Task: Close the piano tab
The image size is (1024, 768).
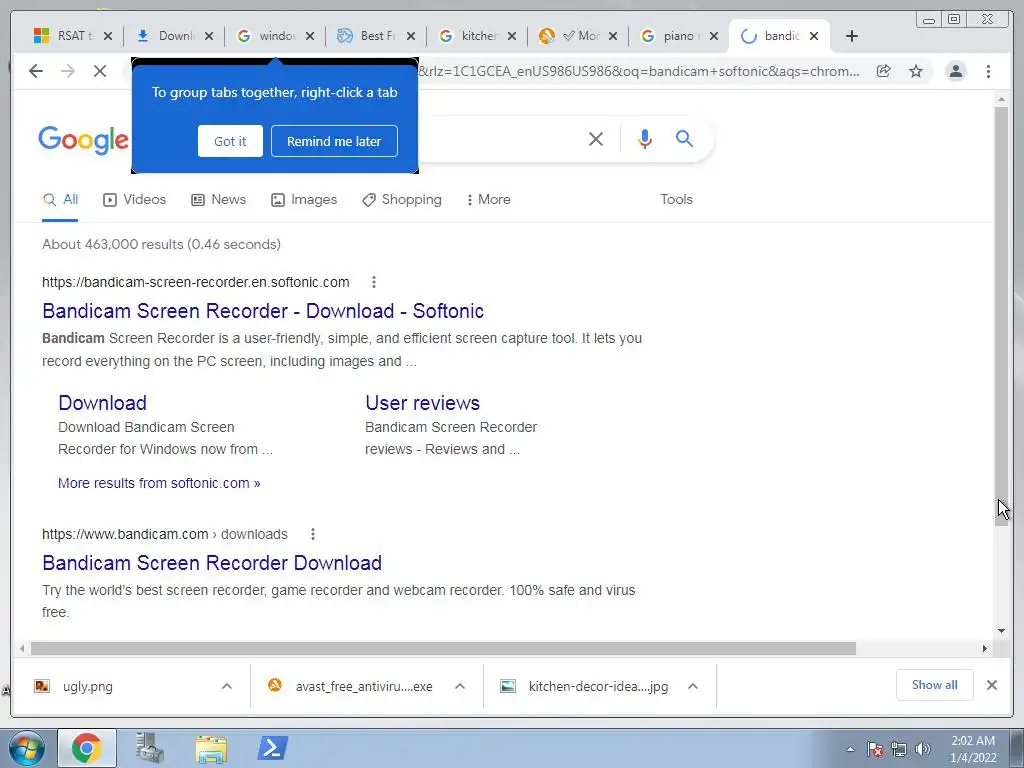Action: click(x=714, y=36)
